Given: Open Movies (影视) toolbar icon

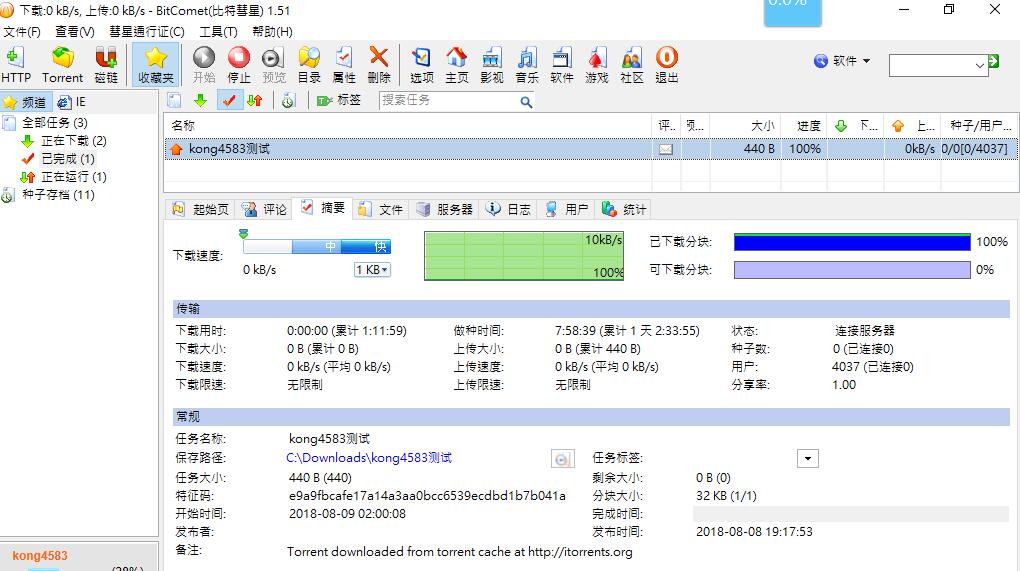Looking at the screenshot, I should [x=492, y=65].
